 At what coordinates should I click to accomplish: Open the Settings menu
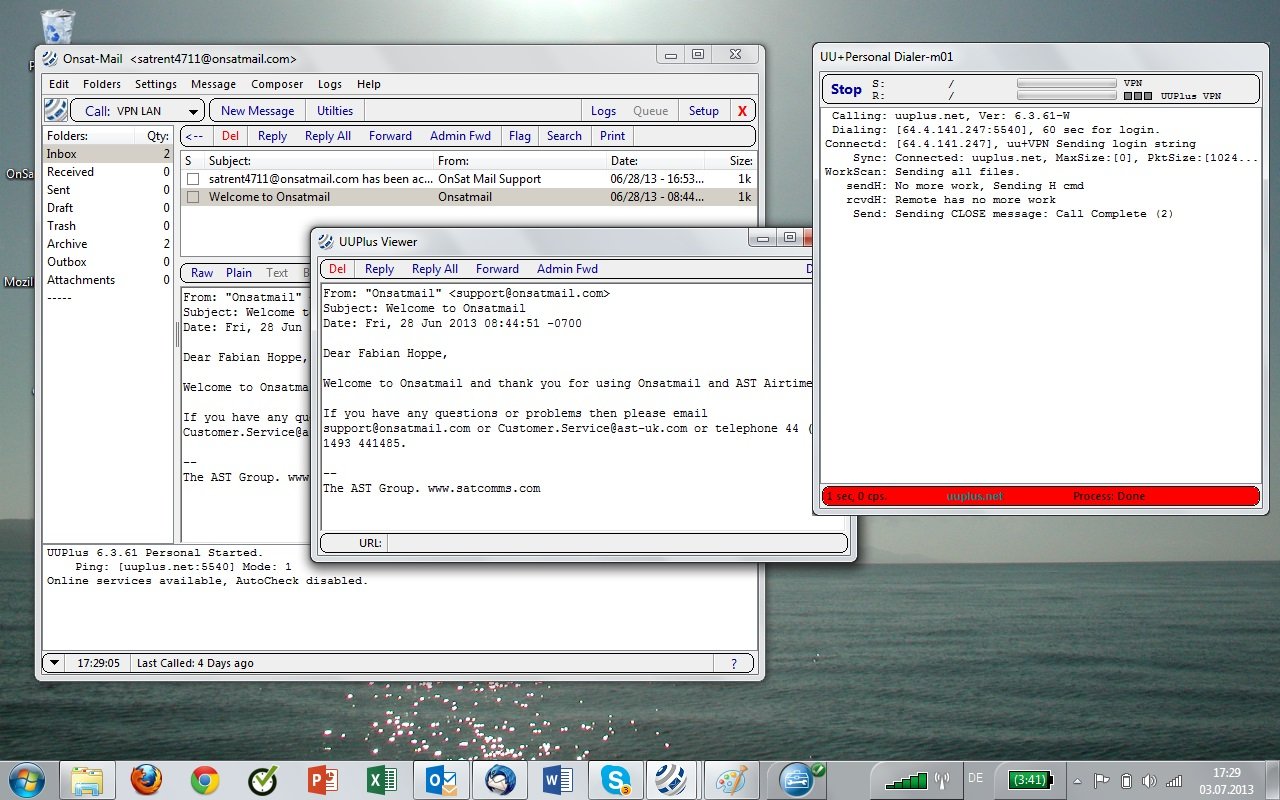[156, 84]
